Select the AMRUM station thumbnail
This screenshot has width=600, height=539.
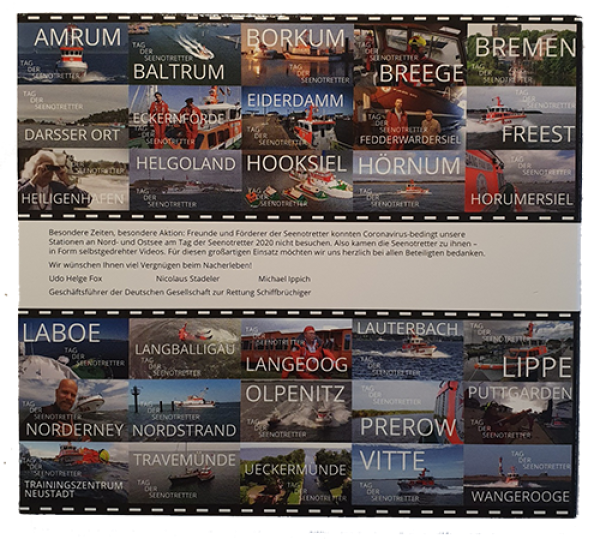pyautogui.click(x=73, y=54)
